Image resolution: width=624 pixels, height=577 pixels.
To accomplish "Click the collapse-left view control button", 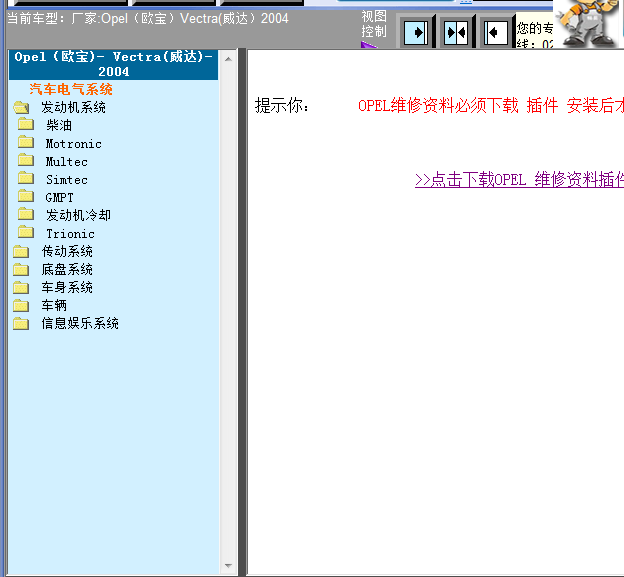I will 496,32.
